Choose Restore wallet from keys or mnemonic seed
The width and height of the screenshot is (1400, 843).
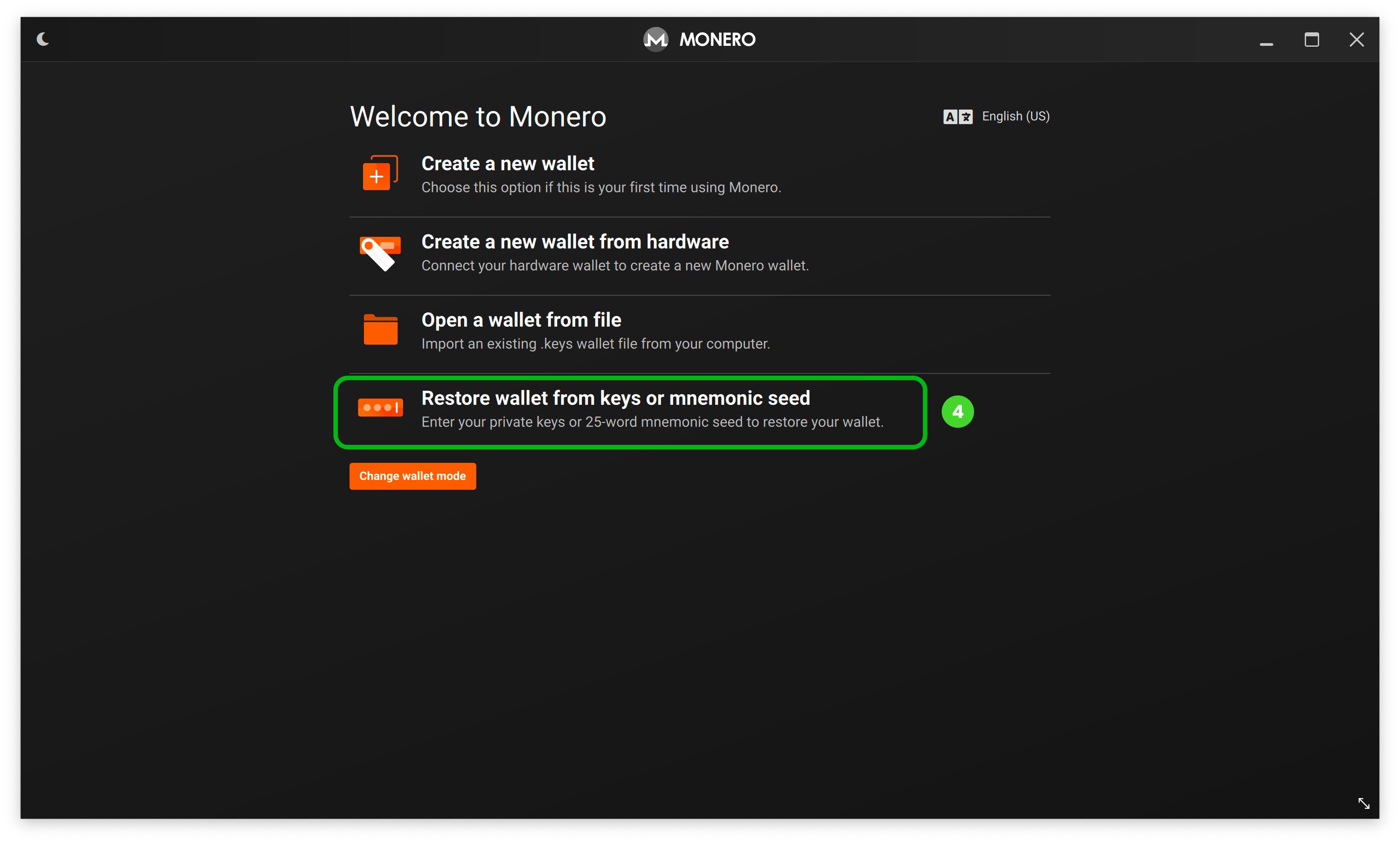click(x=616, y=398)
